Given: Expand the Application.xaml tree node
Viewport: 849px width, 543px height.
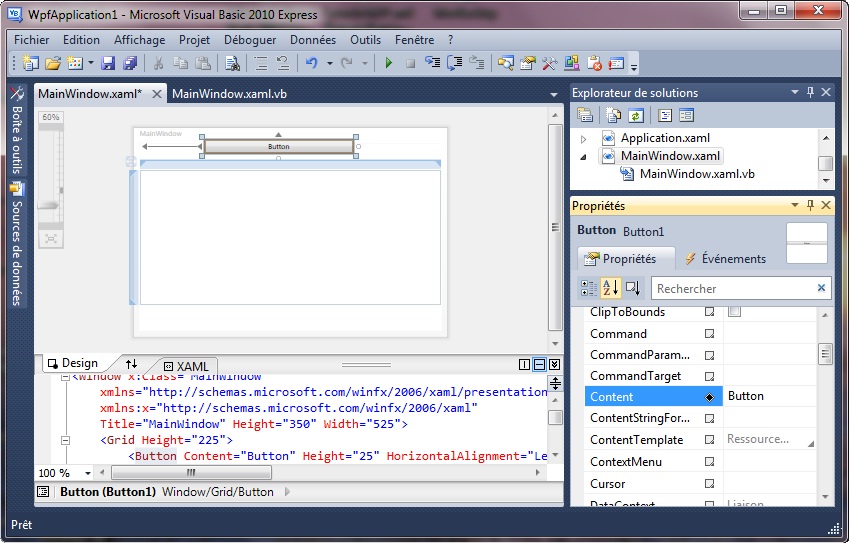Looking at the screenshot, I should click(583, 139).
